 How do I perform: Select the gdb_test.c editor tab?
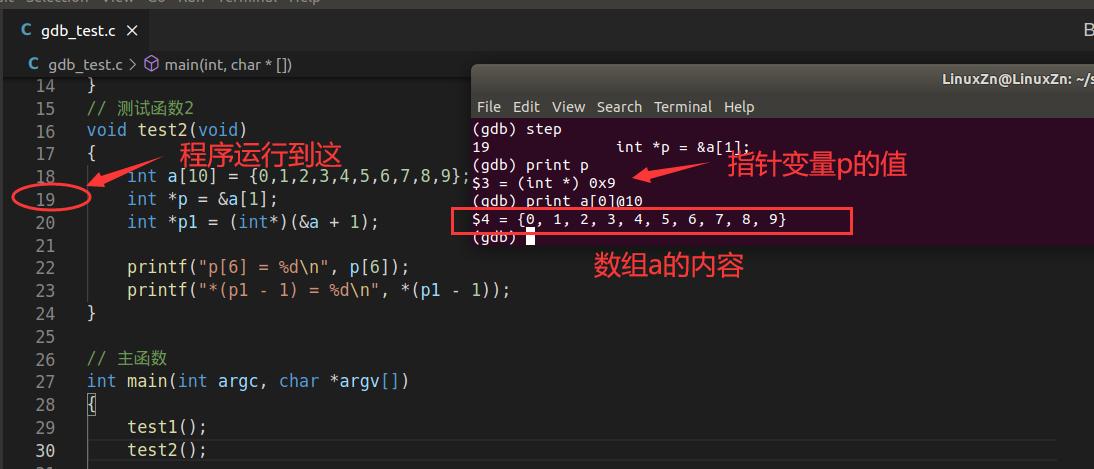pyautogui.click(x=77, y=31)
